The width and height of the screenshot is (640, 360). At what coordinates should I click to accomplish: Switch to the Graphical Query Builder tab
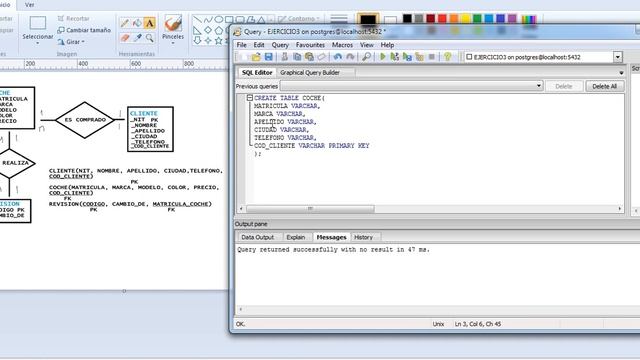pyautogui.click(x=310, y=73)
